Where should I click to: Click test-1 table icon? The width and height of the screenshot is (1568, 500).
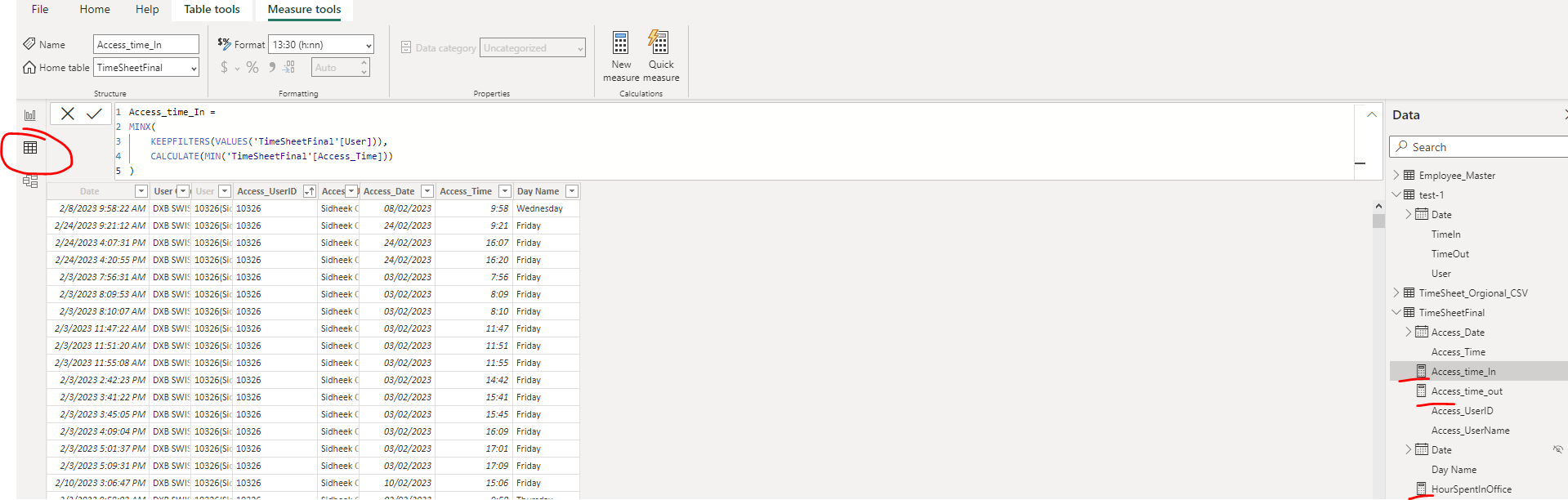(1409, 195)
